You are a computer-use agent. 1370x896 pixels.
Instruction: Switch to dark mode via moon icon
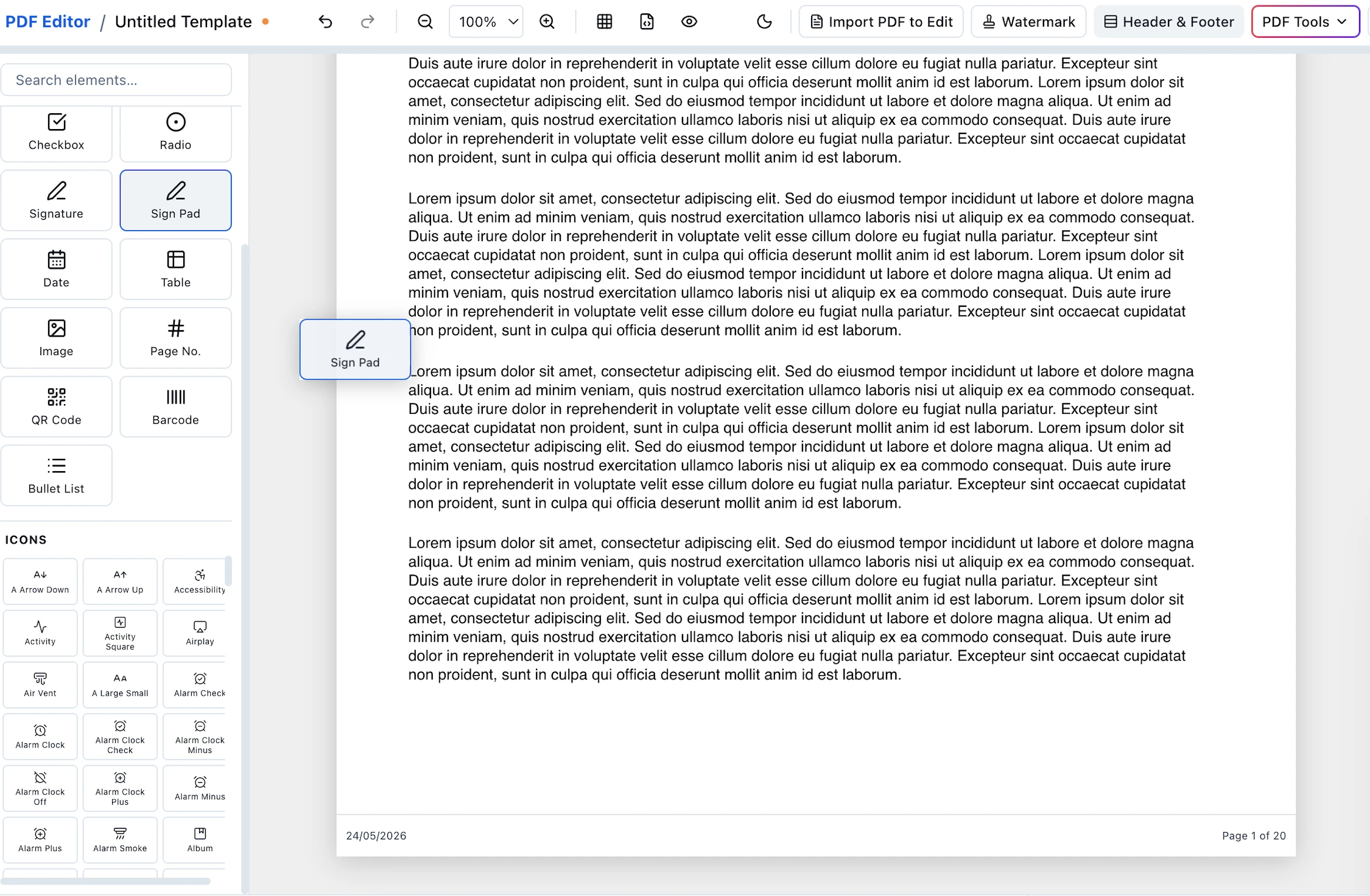(764, 22)
